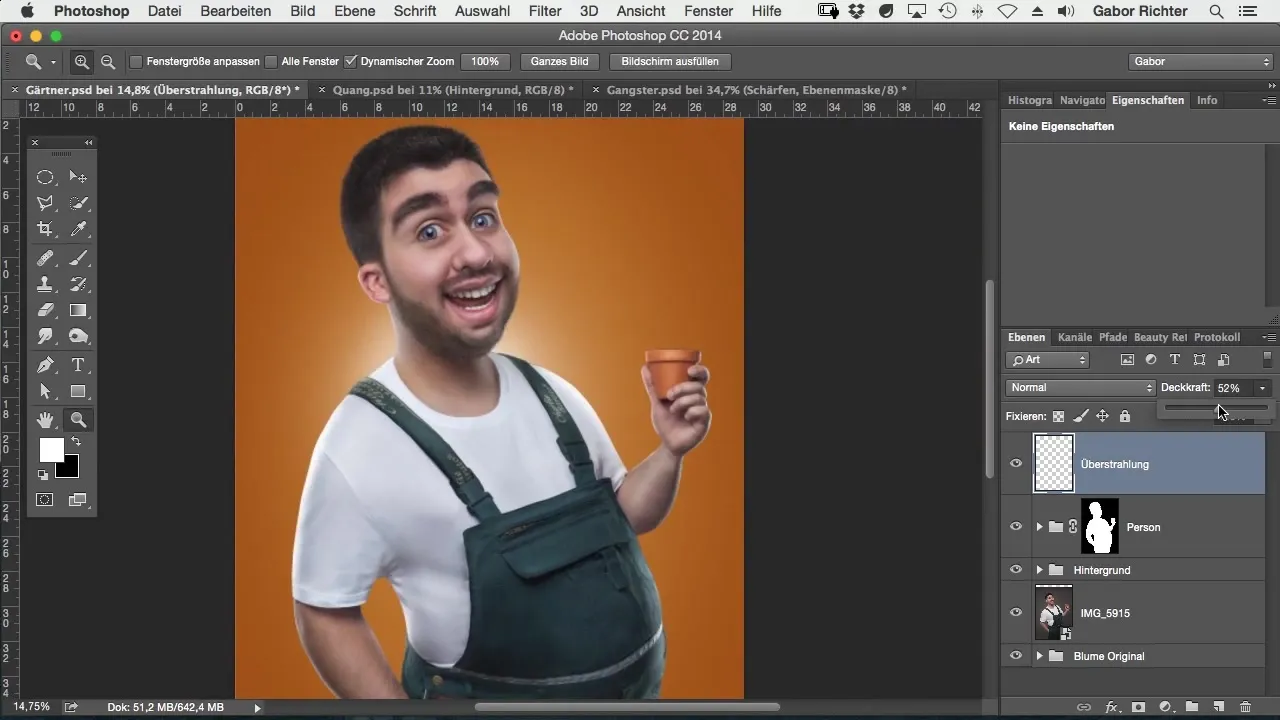Toggle layer filtering switch on/off

point(1268,360)
